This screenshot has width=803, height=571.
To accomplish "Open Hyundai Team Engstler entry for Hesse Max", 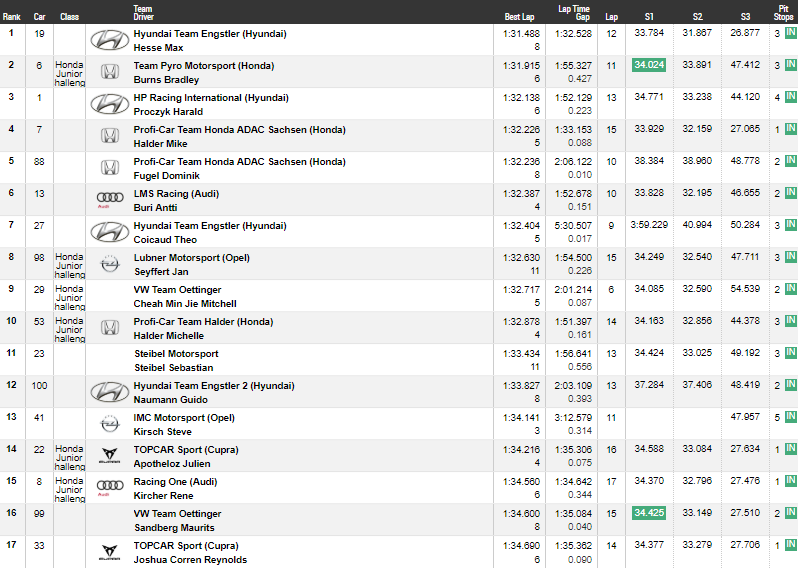I will (x=210, y=34).
